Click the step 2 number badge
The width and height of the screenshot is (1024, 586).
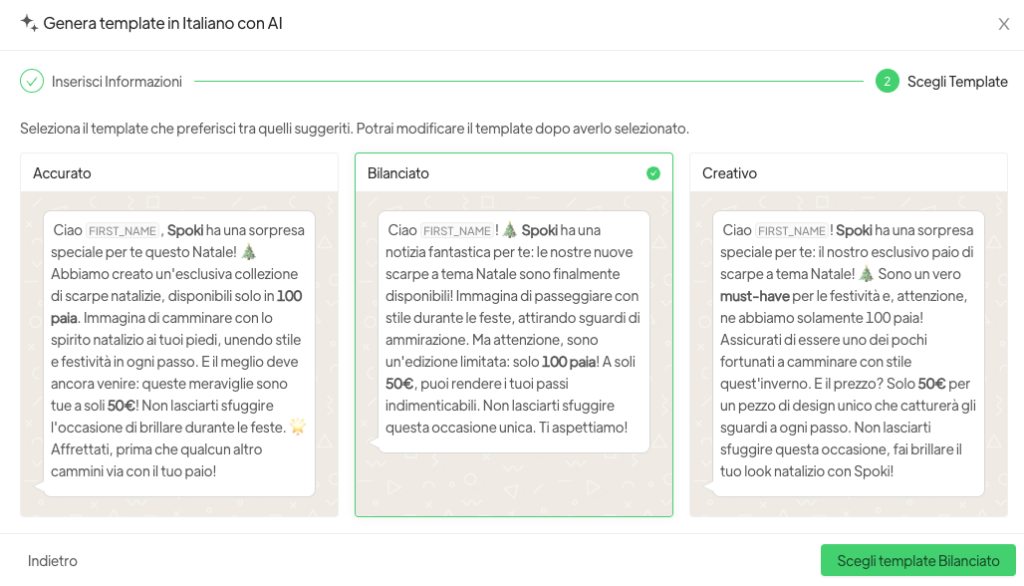tap(887, 81)
